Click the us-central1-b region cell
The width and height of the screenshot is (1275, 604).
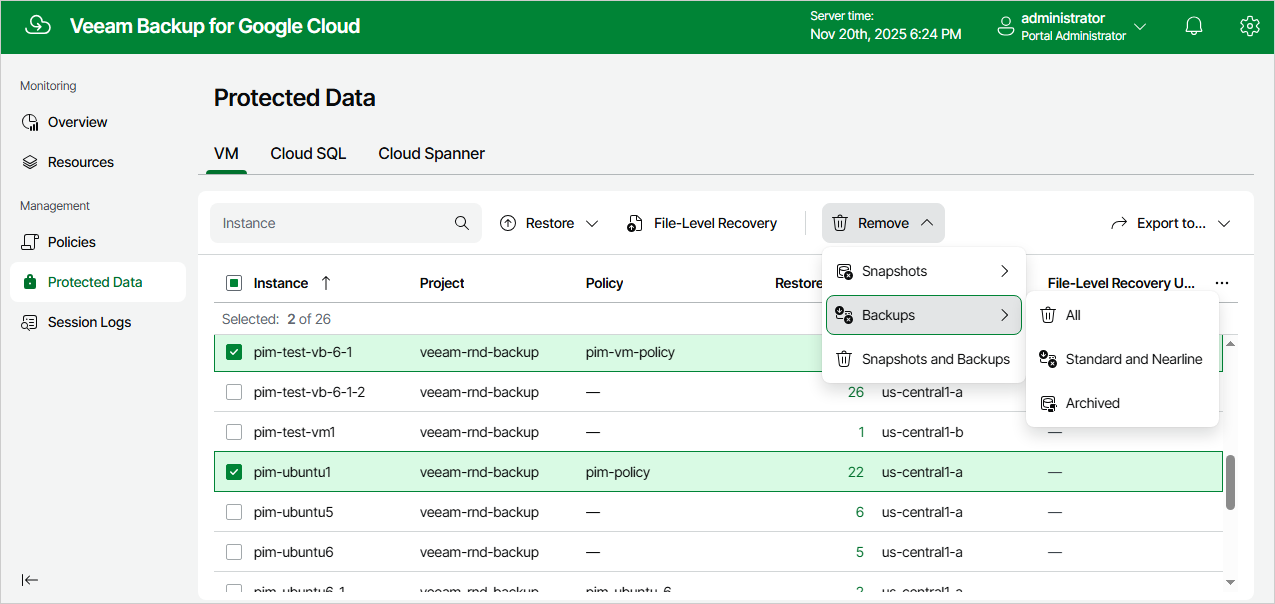(922, 432)
